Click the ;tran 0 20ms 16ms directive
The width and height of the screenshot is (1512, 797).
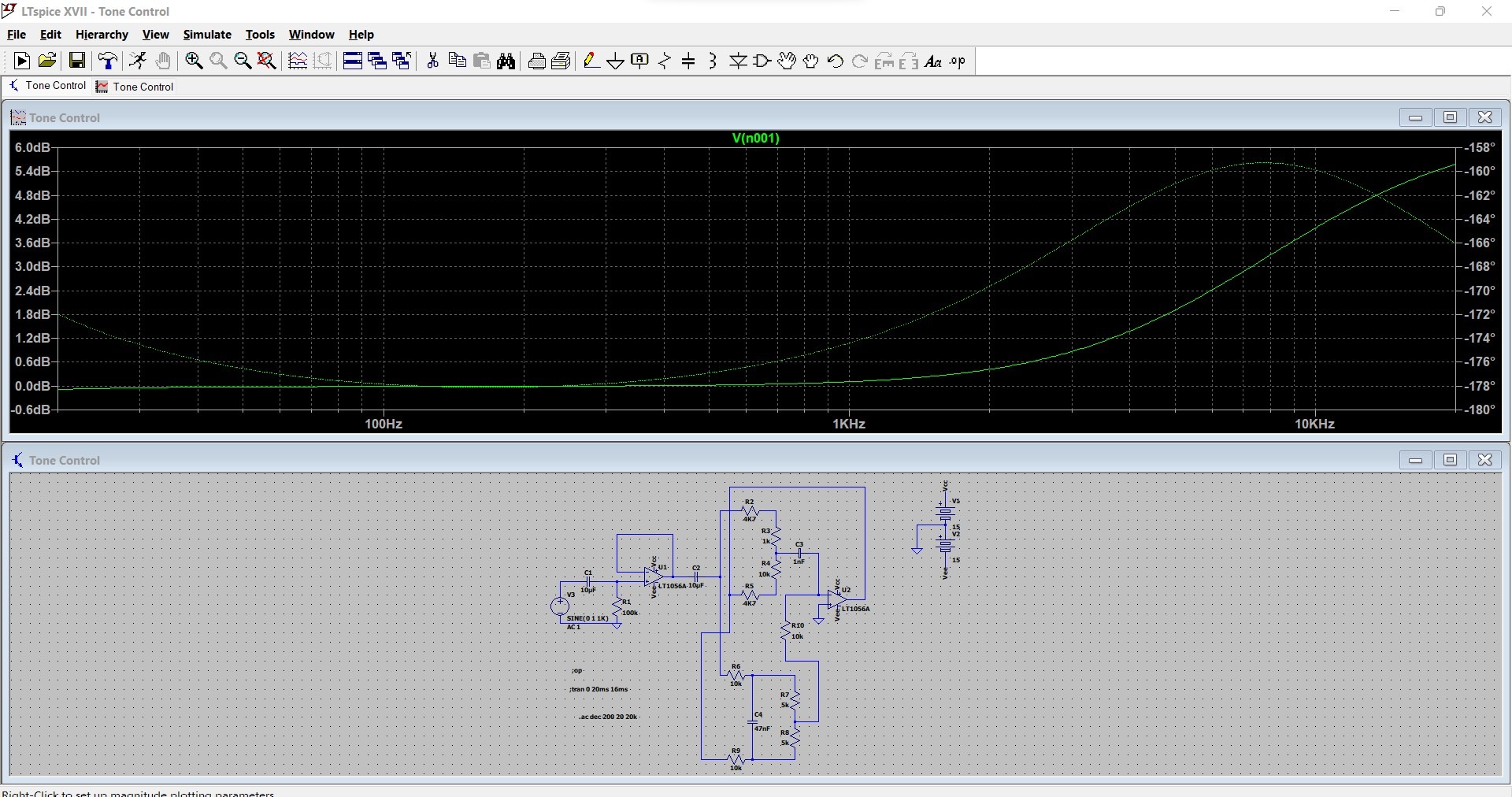click(599, 689)
